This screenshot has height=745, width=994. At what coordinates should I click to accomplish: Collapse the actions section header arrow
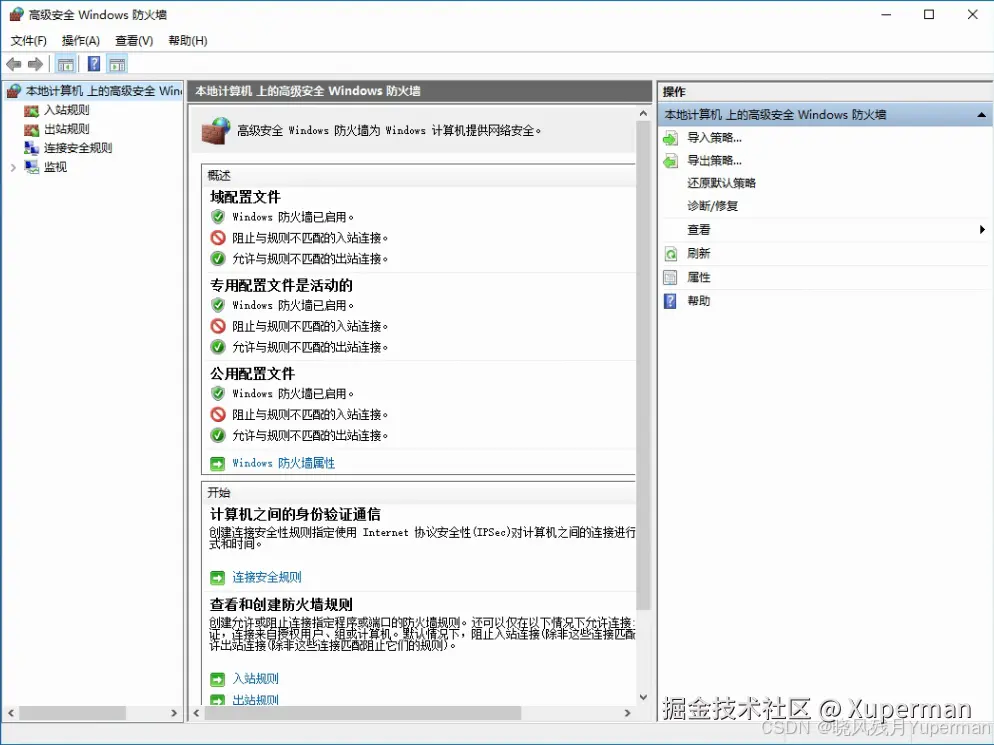pyautogui.click(x=981, y=115)
